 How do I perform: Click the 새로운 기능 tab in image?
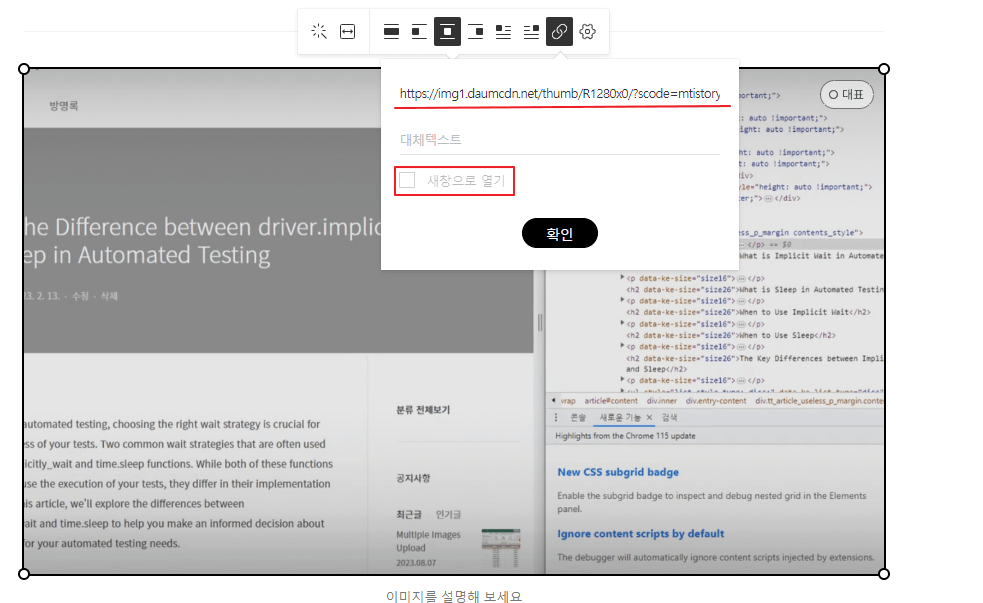click(x=619, y=417)
